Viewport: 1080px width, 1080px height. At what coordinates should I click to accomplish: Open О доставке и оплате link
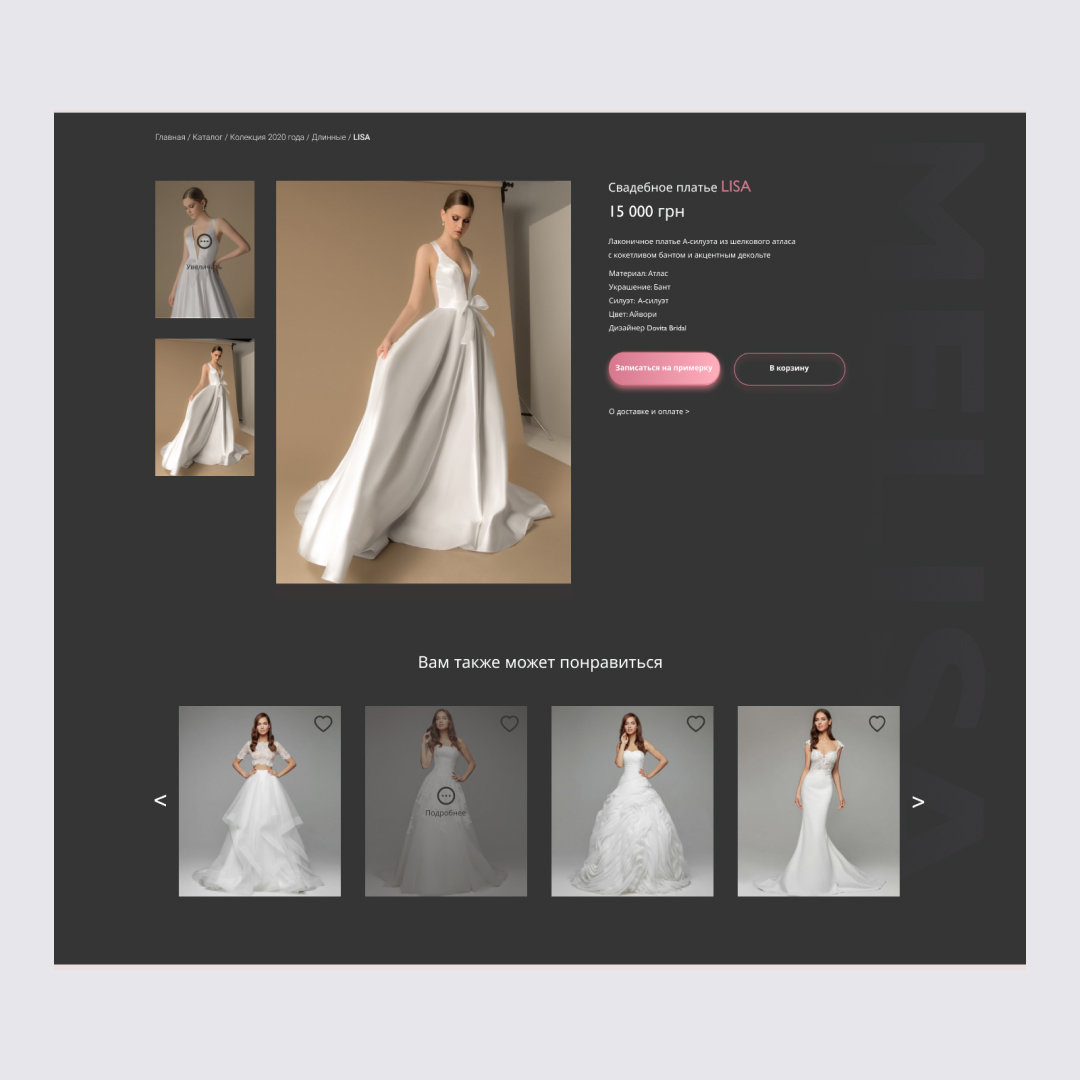pyautogui.click(x=649, y=411)
